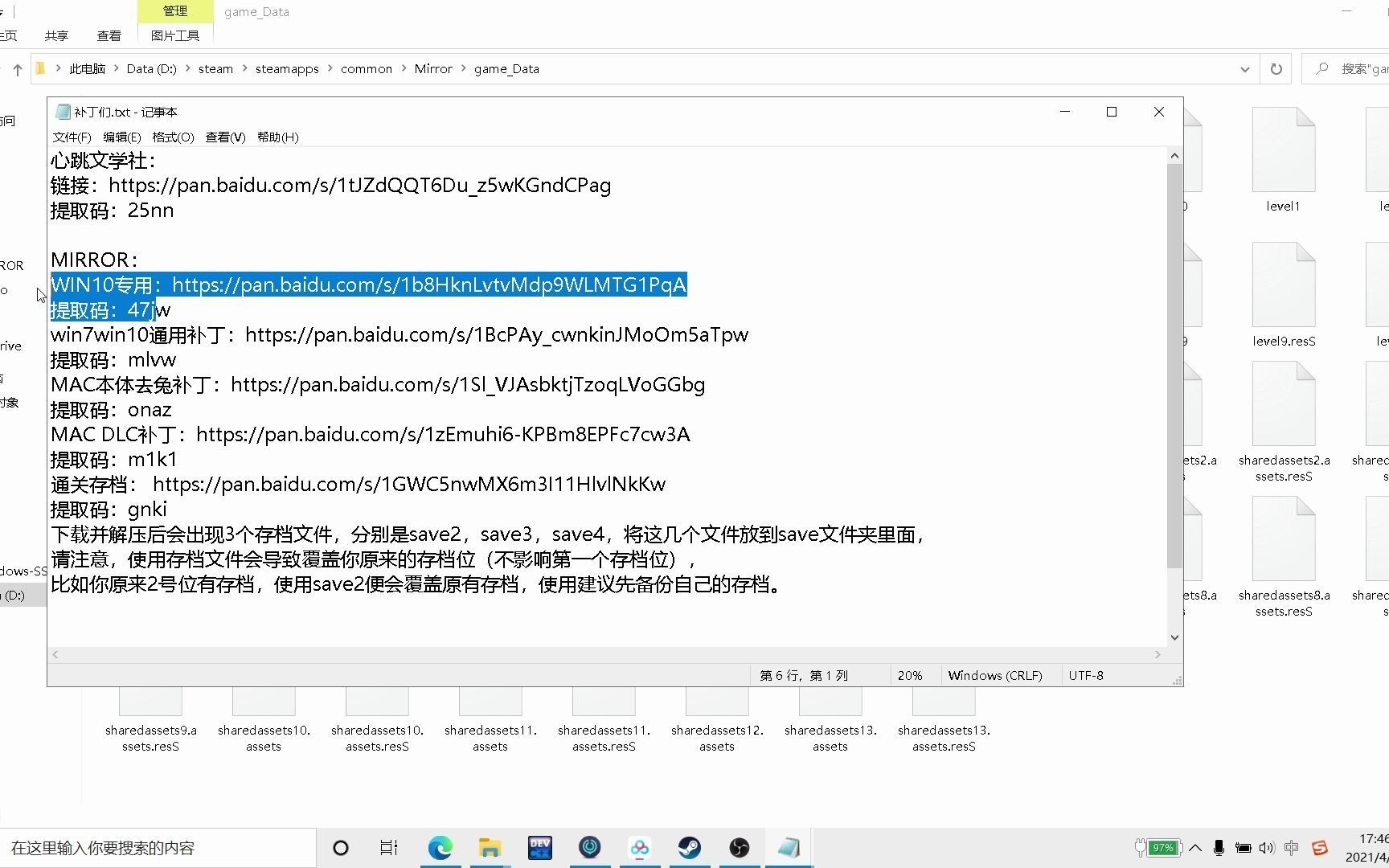Click Notepad title bar document icon

[x=63, y=112]
